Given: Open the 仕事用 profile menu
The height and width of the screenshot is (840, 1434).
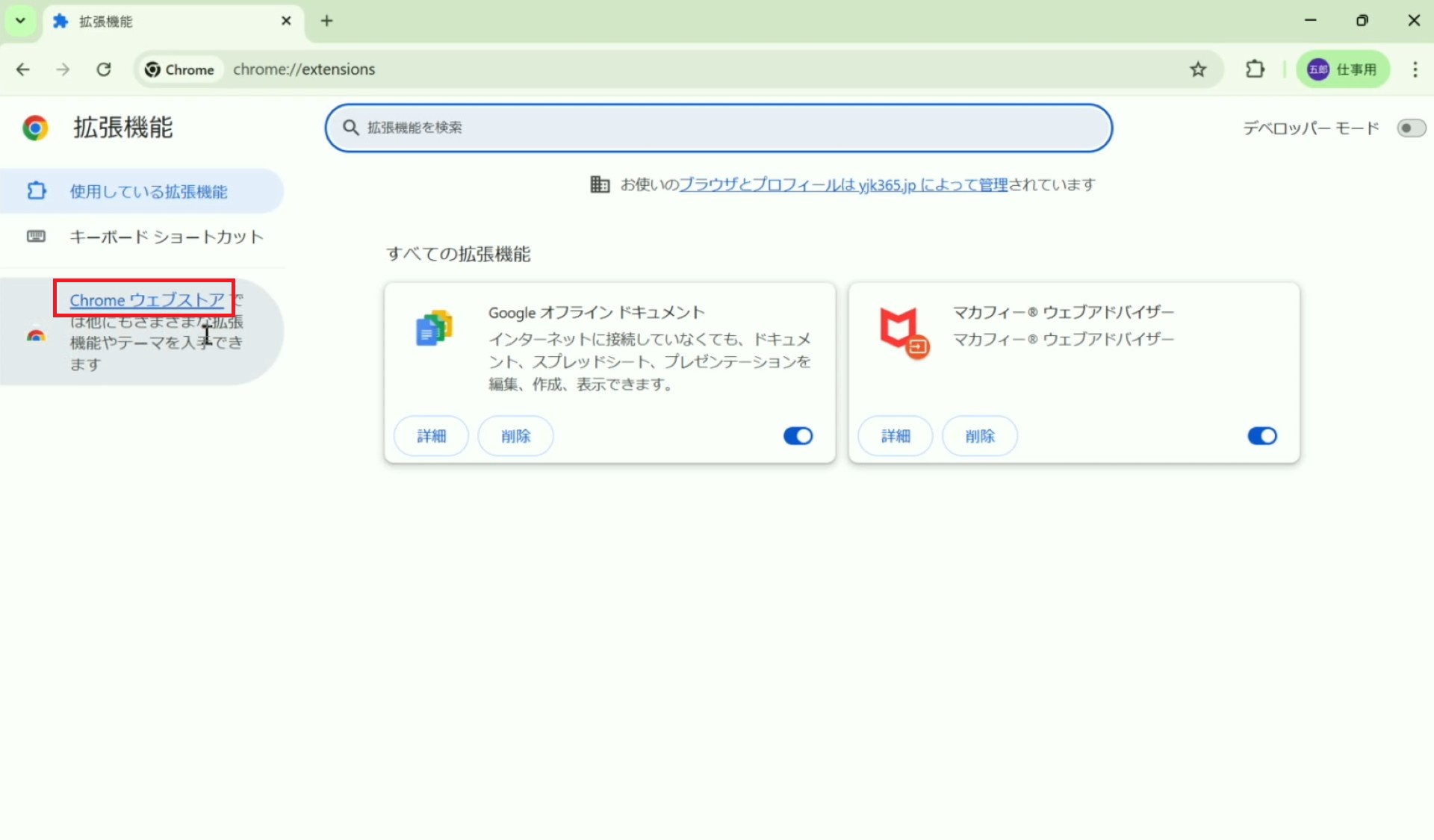Looking at the screenshot, I should 1343,69.
